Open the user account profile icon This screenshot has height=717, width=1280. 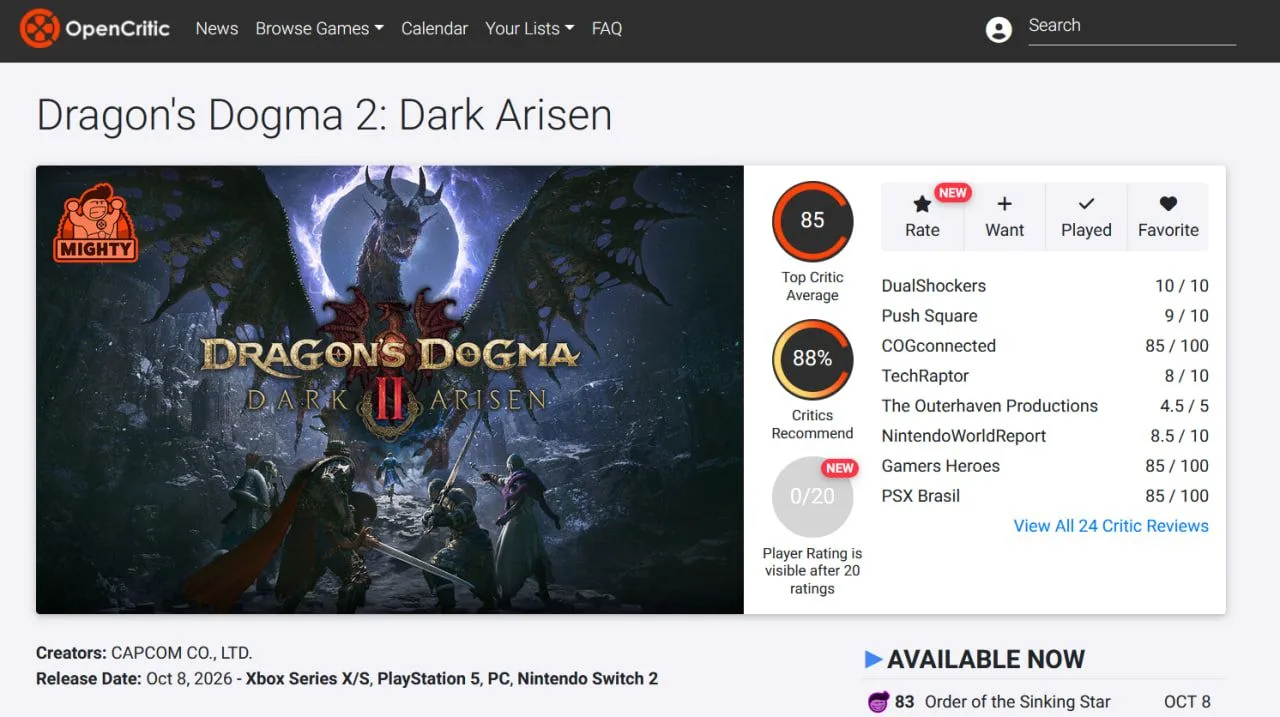click(998, 30)
